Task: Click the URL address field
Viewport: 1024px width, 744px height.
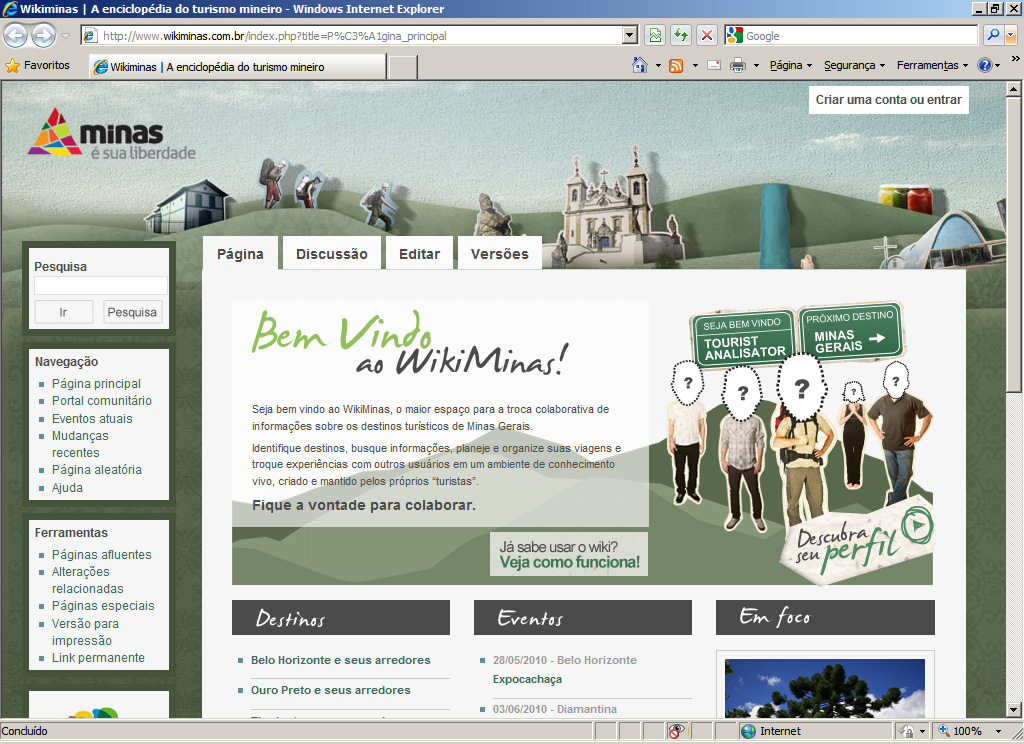Action: (x=360, y=36)
